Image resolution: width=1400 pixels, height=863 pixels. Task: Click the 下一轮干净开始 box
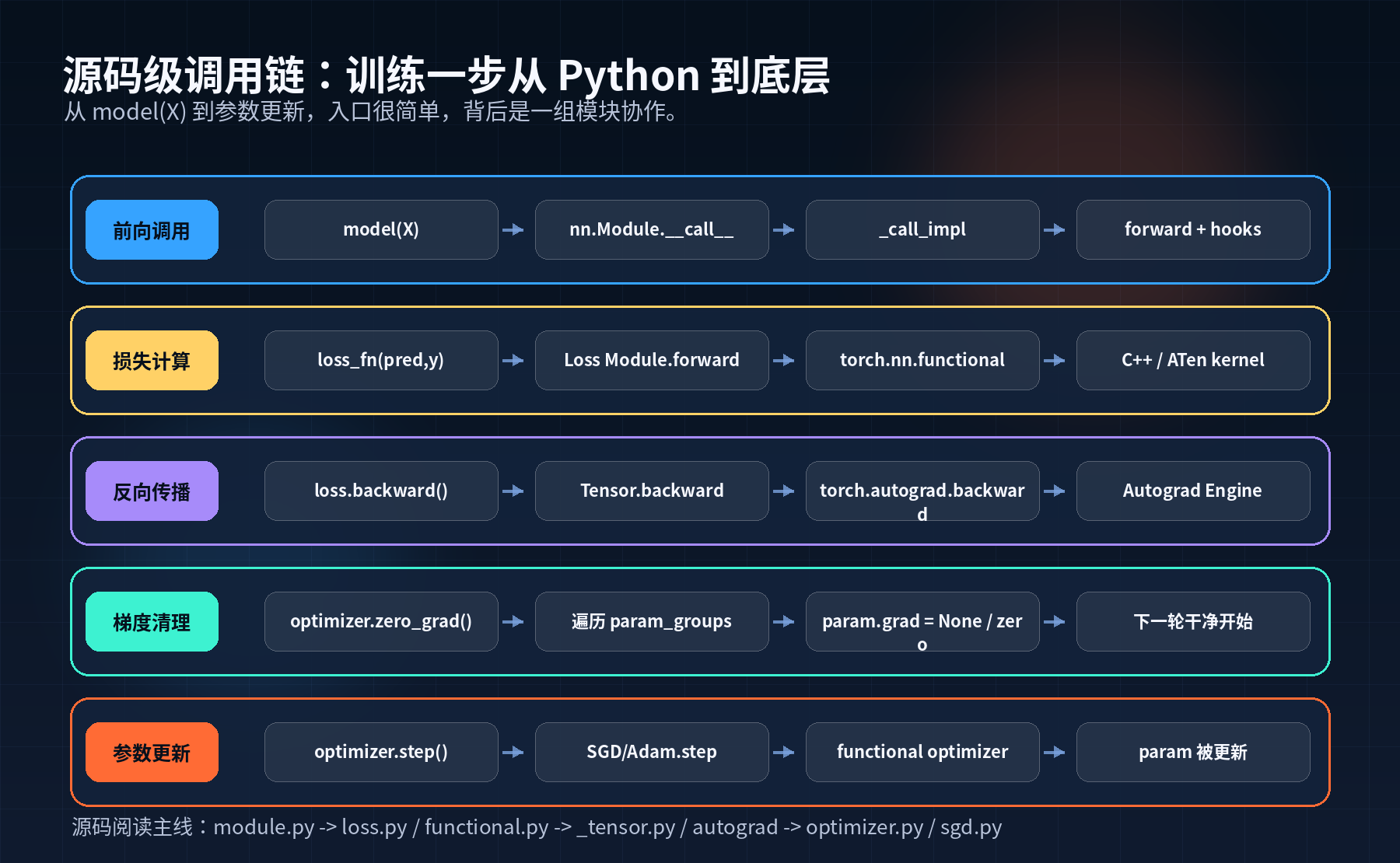[1193, 621]
